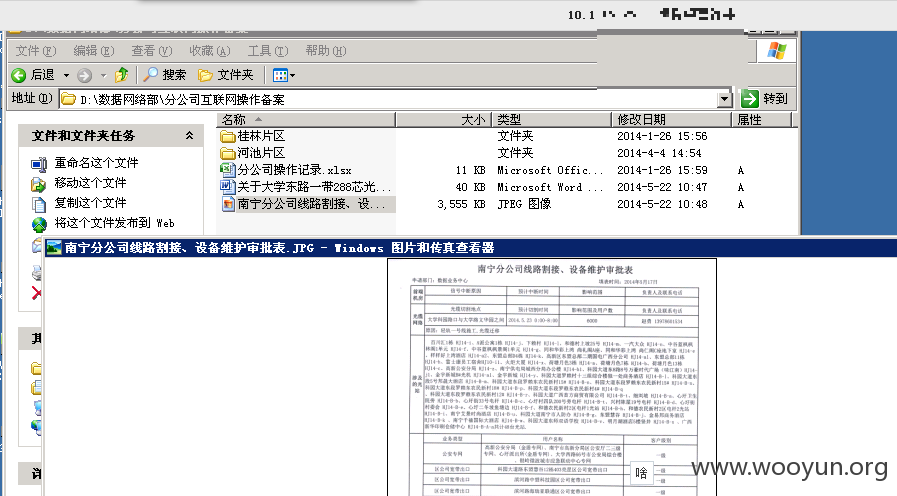897x496 pixels.
Task: Open the 文件(F) menu
Action: [x=35, y=51]
